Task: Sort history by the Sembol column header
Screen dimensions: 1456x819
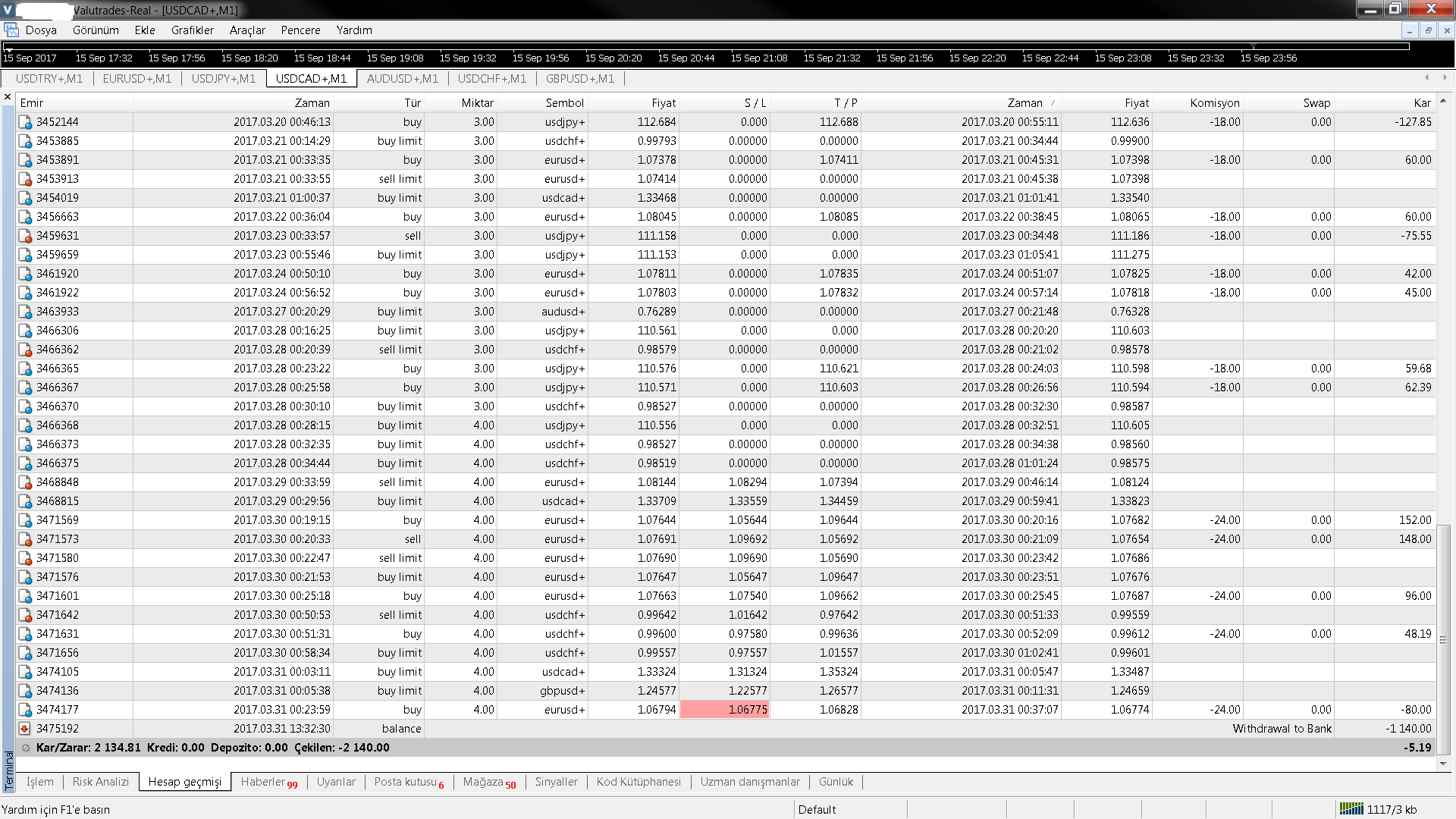Action: point(543,103)
